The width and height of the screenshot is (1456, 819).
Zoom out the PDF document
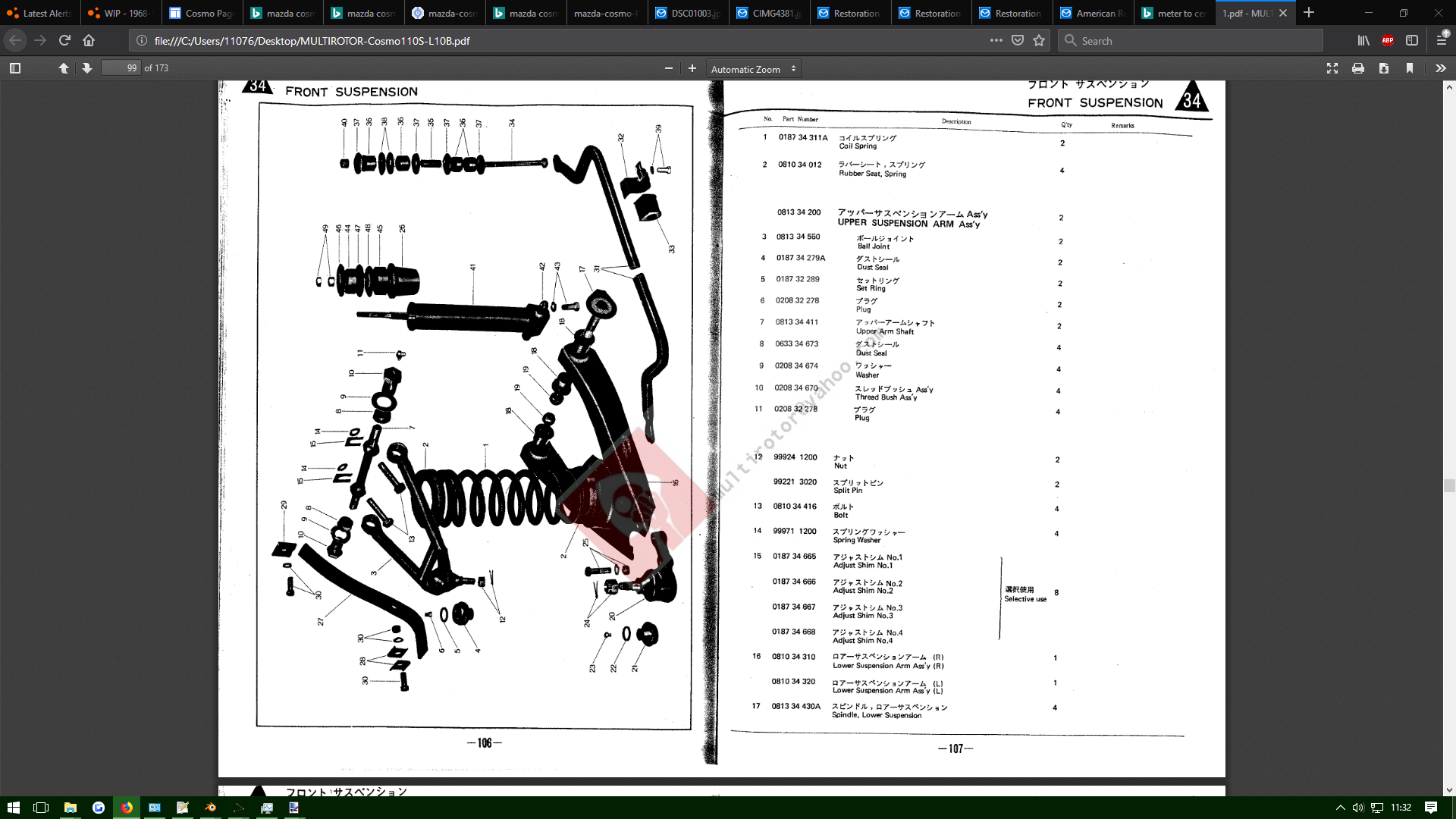(668, 68)
